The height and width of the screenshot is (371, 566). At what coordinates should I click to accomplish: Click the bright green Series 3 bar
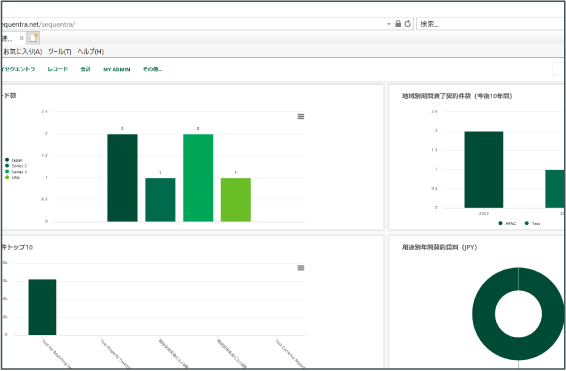pyautogui.click(x=198, y=178)
